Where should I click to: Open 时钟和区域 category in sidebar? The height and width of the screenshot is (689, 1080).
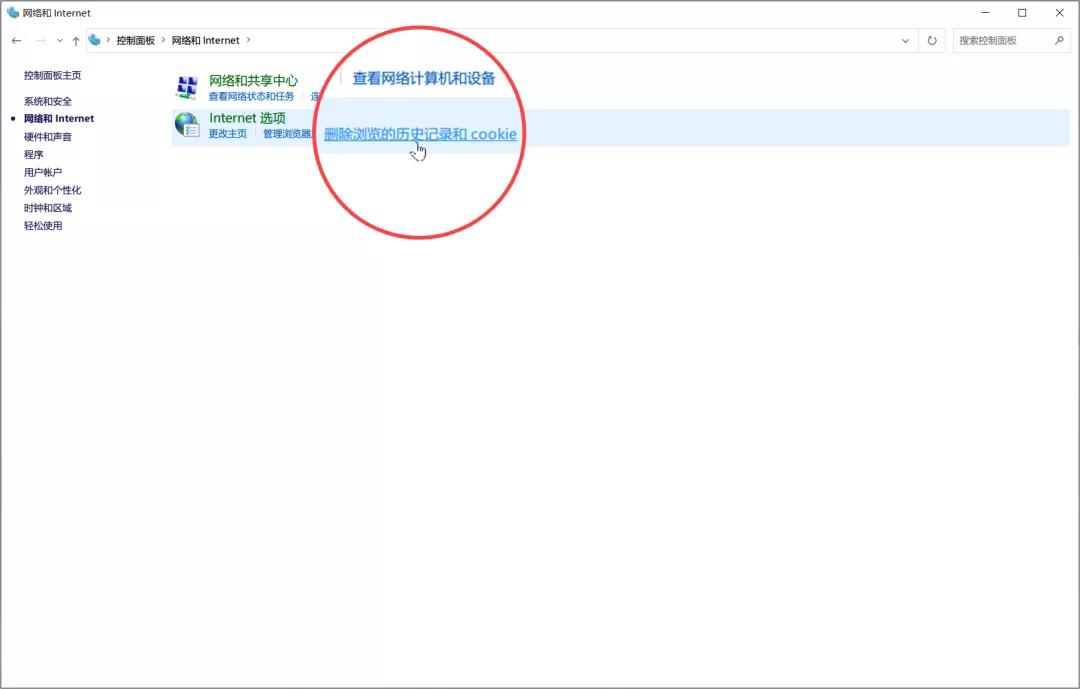pyautogui.click(x=48, y=208)
